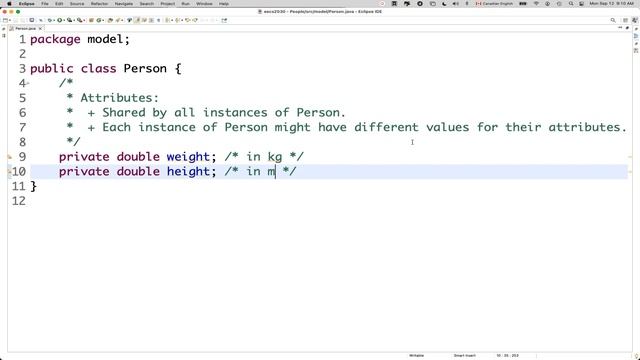The width and height of the screenshot is (640, 360).
Task: Open the File menu
Action: 45,4
